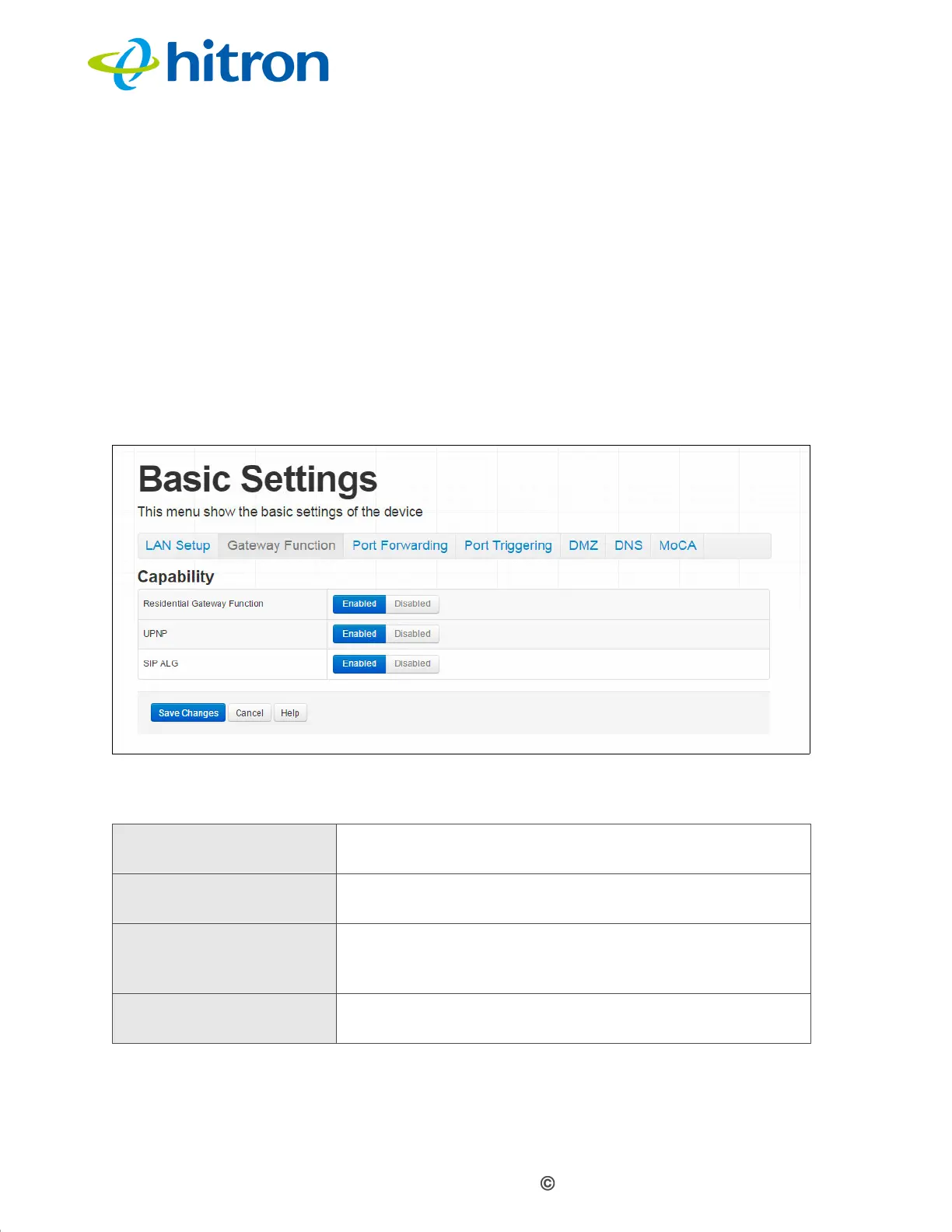The height and width of the screenshot is (1232, 952).
Task: Open the LAN Setup tab
Action: tap(178, 545)
